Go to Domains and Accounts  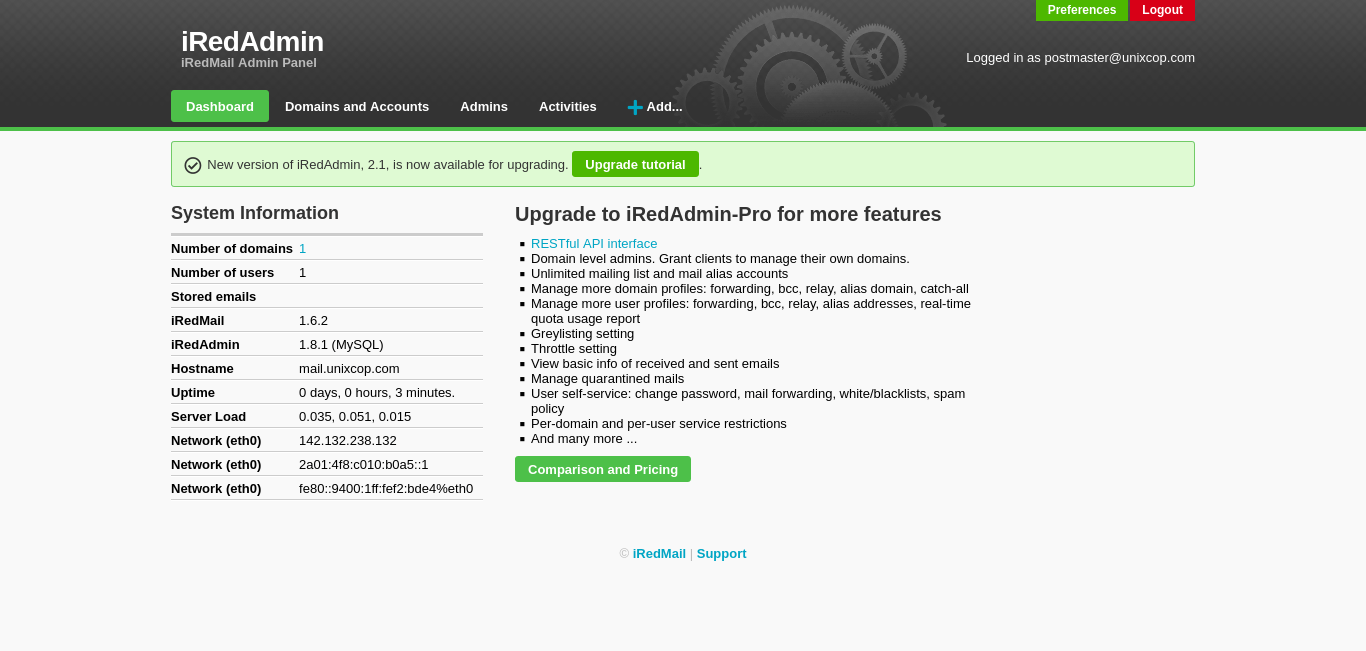point(357,106)
